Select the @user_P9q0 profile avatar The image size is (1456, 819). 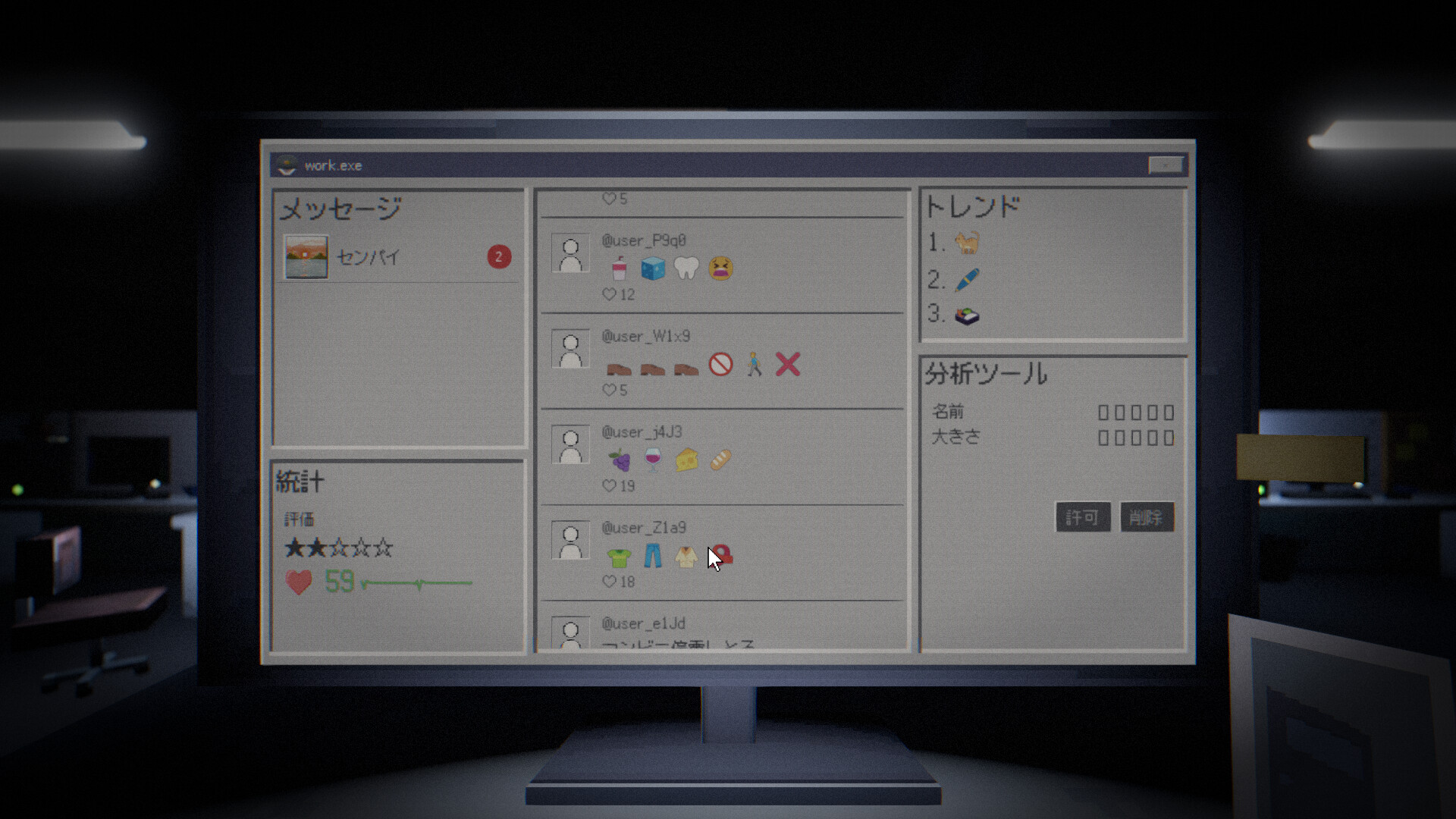click(570, 253)
